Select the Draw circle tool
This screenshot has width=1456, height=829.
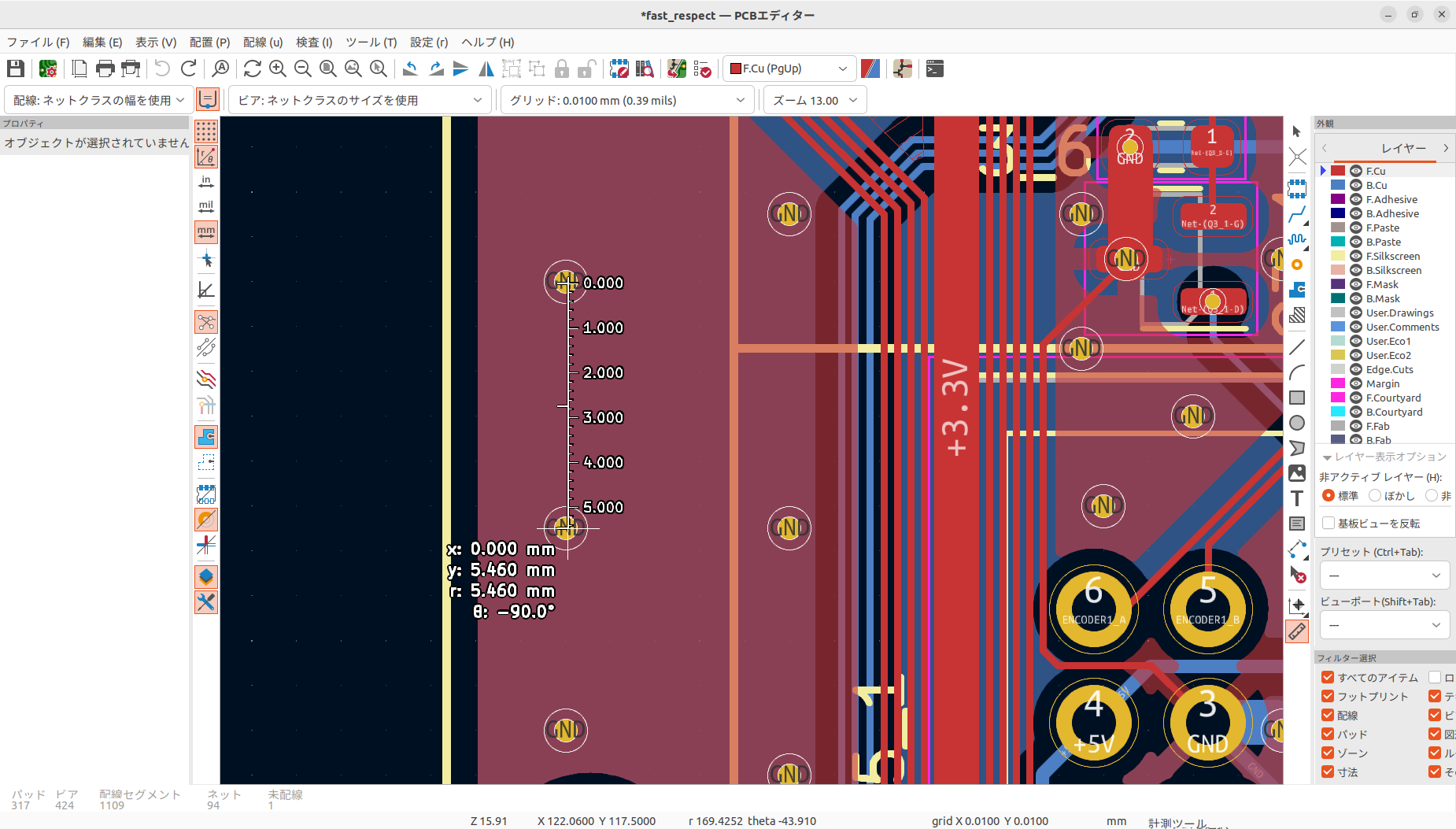click(1297, 423)
